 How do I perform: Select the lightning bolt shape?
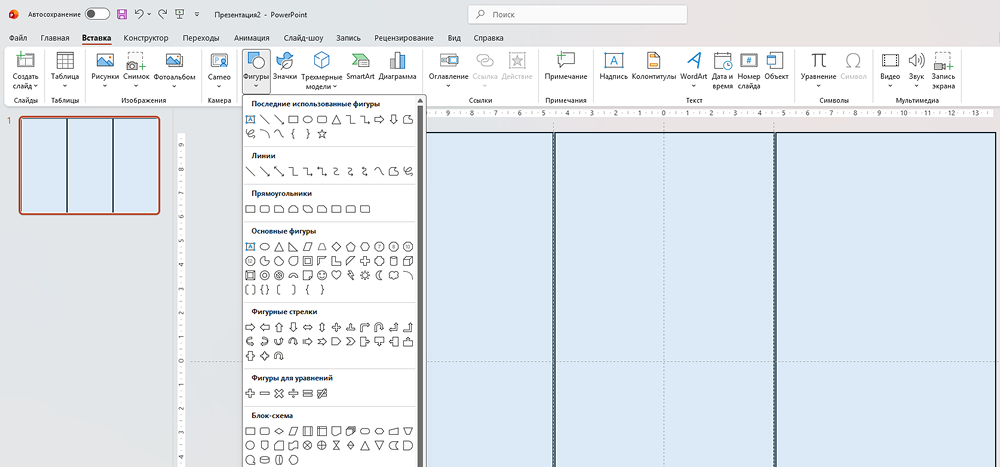[351, 276]
